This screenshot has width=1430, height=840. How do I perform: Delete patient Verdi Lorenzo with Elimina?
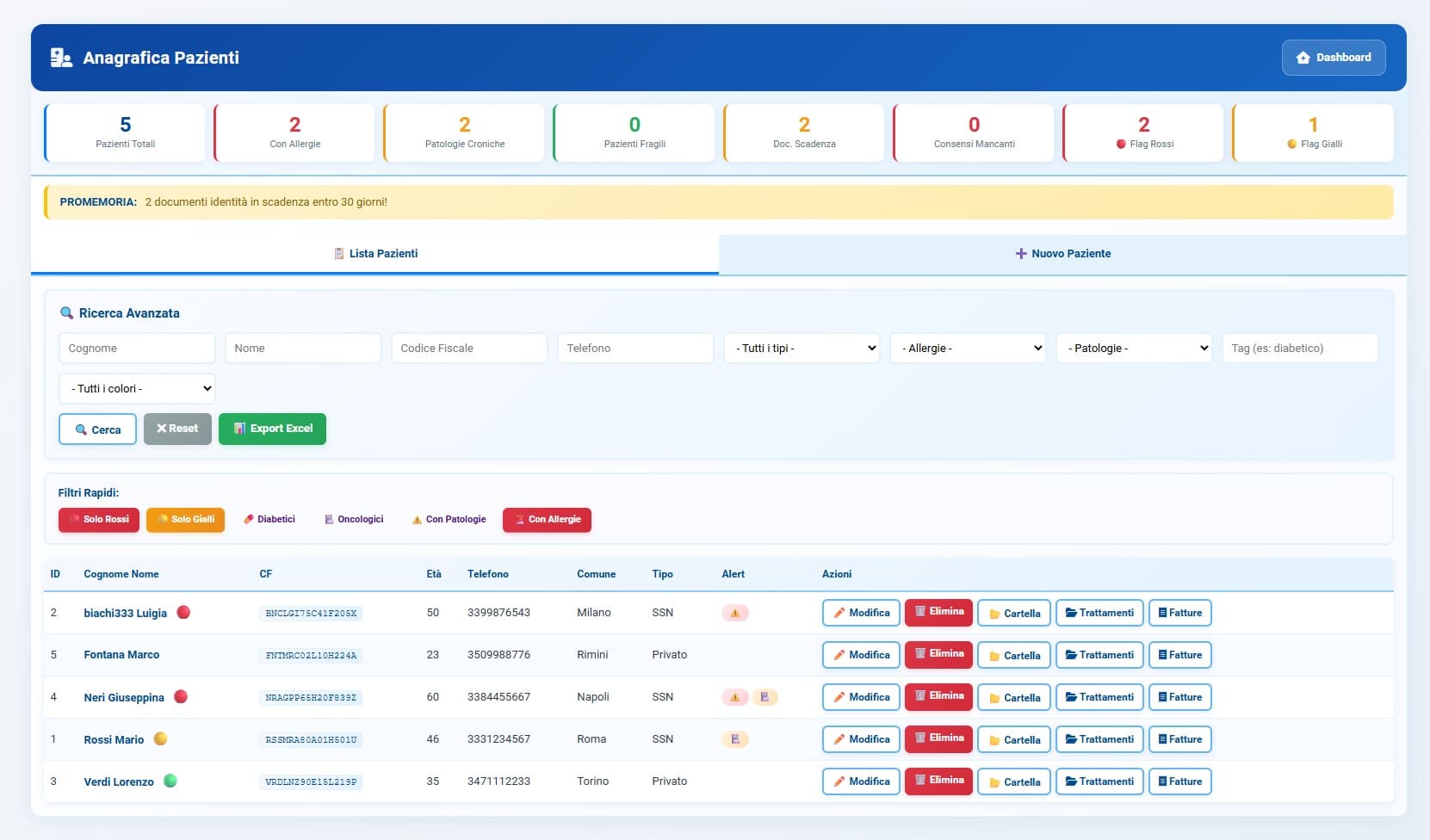938,781
